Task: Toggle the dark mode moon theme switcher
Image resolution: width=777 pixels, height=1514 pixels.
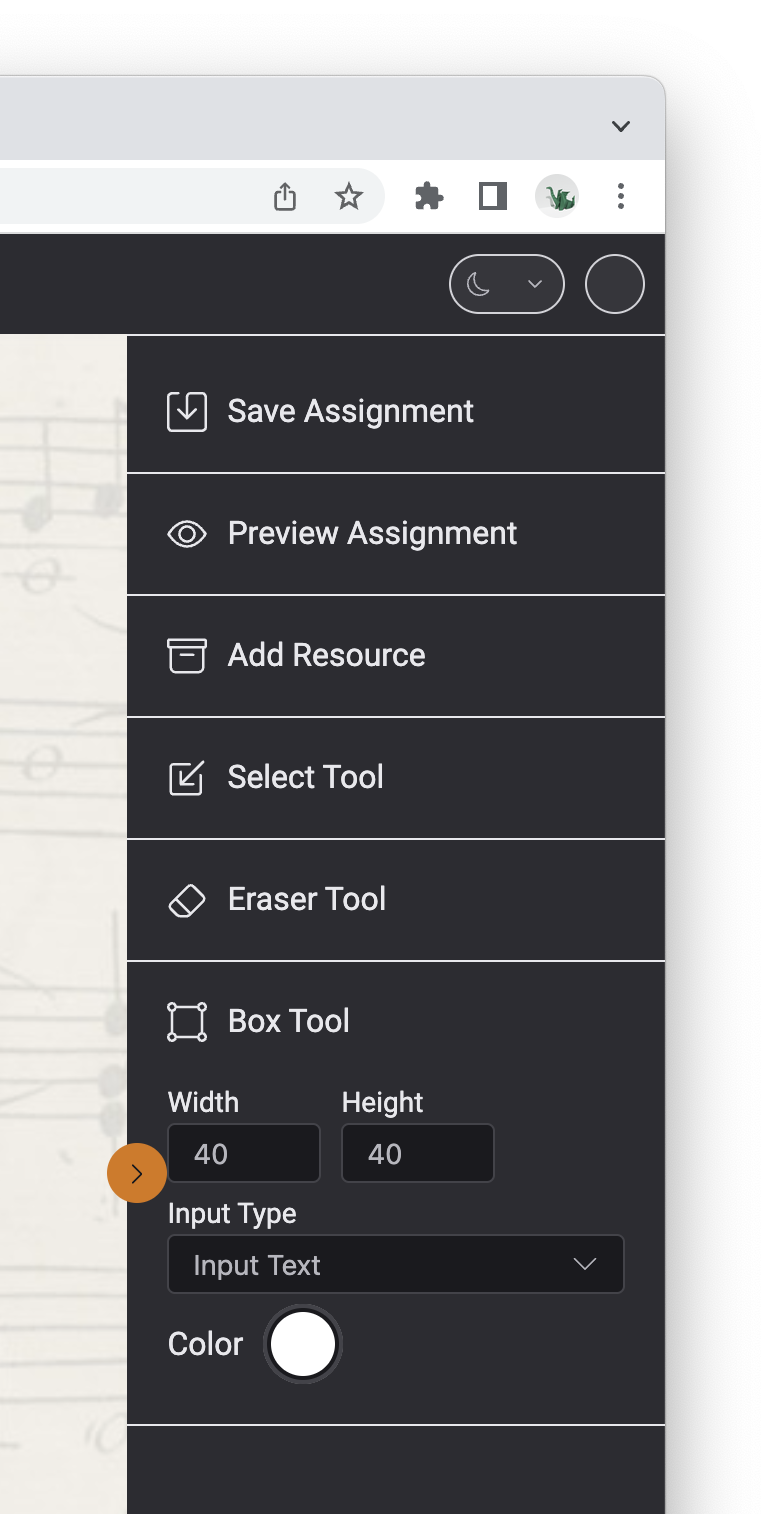Action: pyautogui.click(x=506, y=285)
